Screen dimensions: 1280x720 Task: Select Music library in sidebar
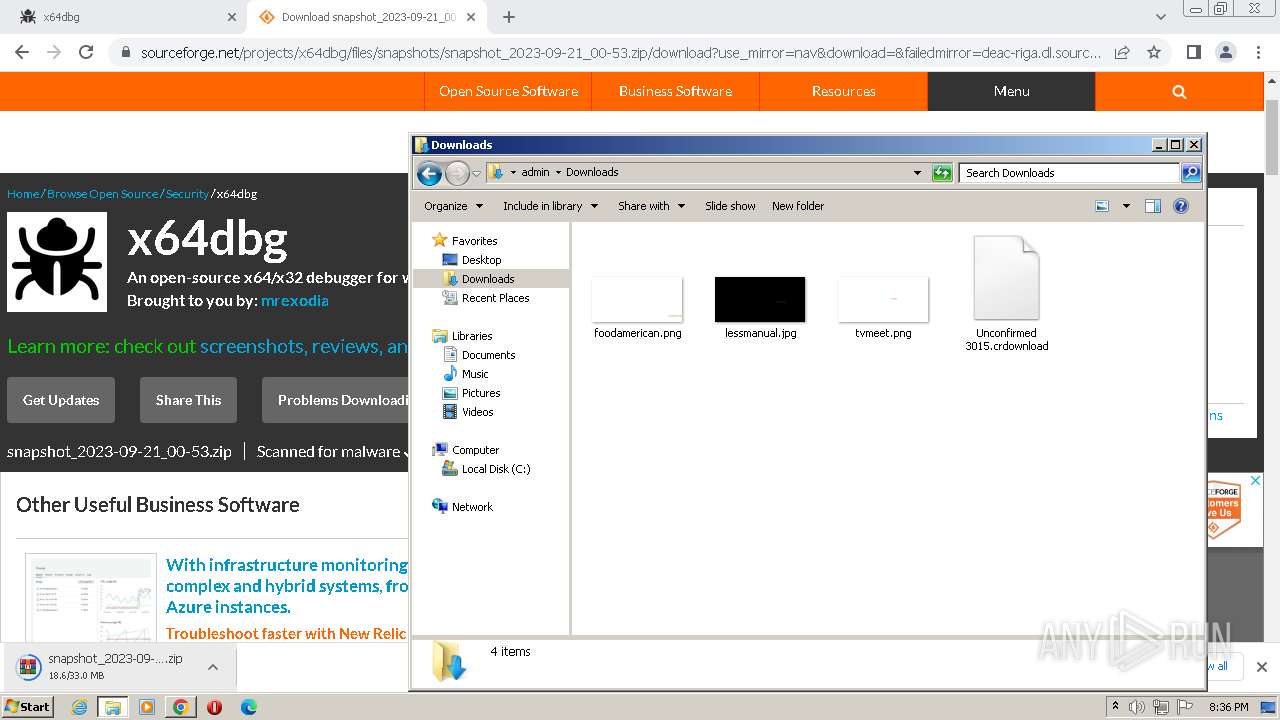click(x=475, y=374)
